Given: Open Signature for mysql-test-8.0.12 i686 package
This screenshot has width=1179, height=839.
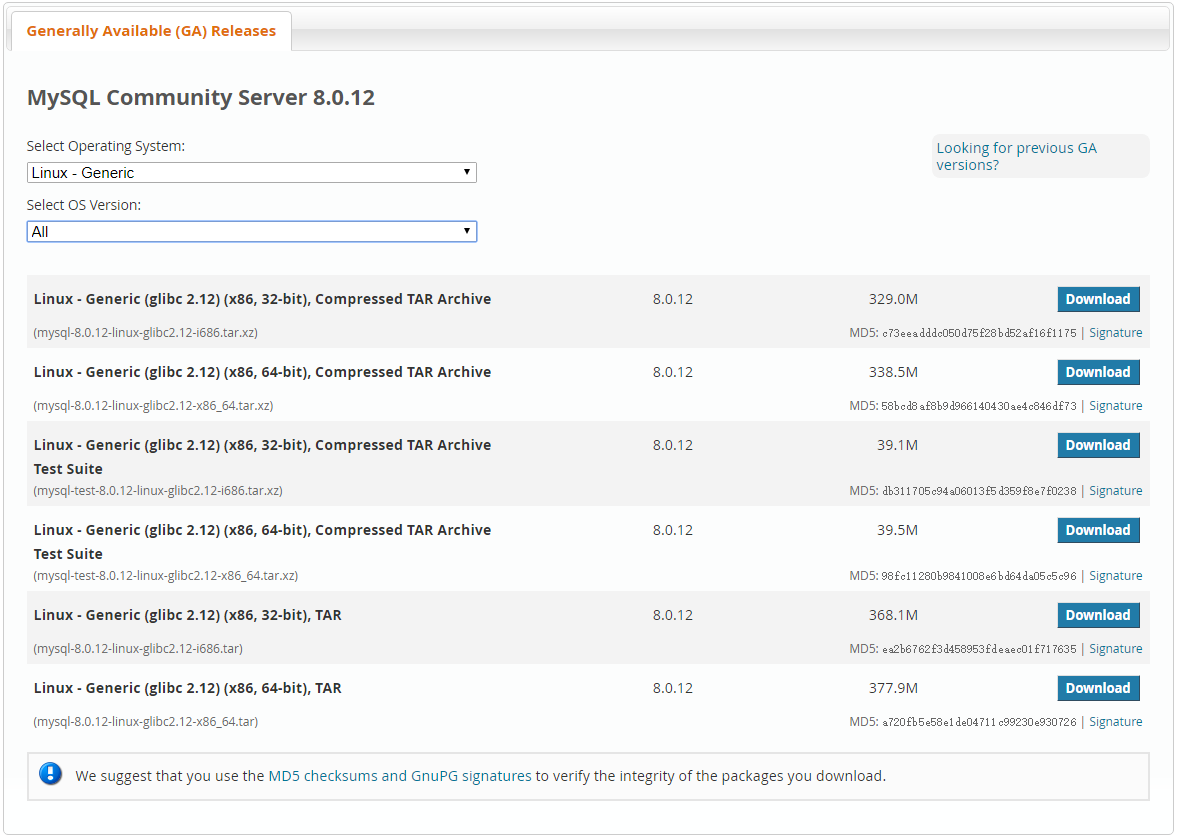Looking at the screenshot, I should 1115,490.
